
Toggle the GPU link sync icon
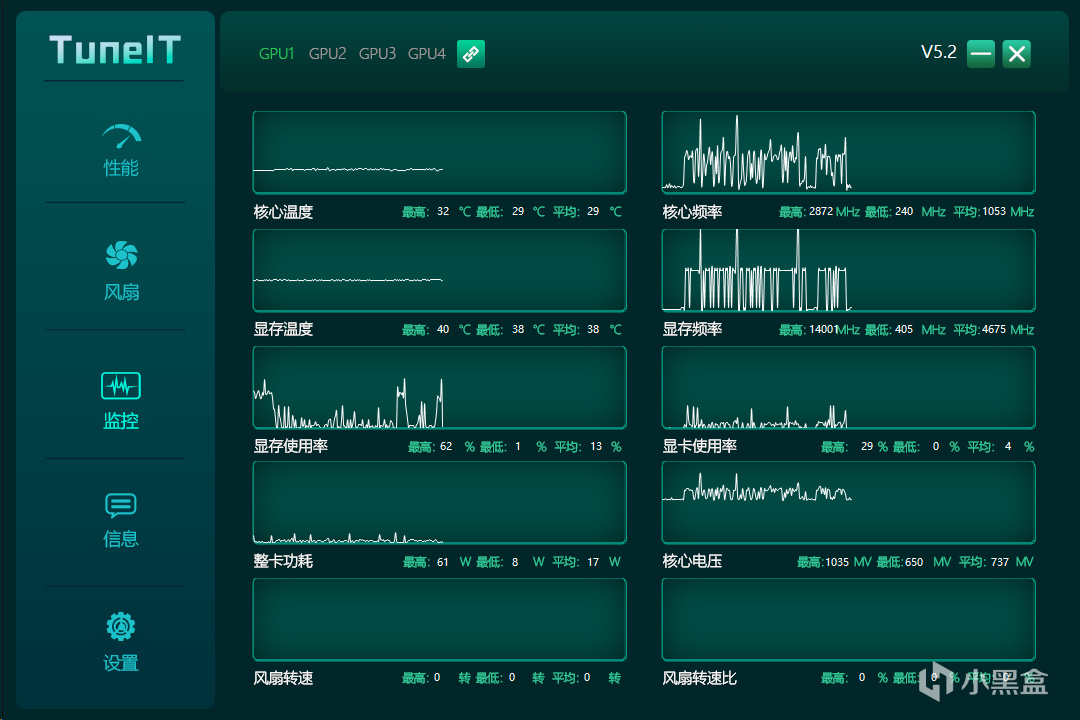471,54
